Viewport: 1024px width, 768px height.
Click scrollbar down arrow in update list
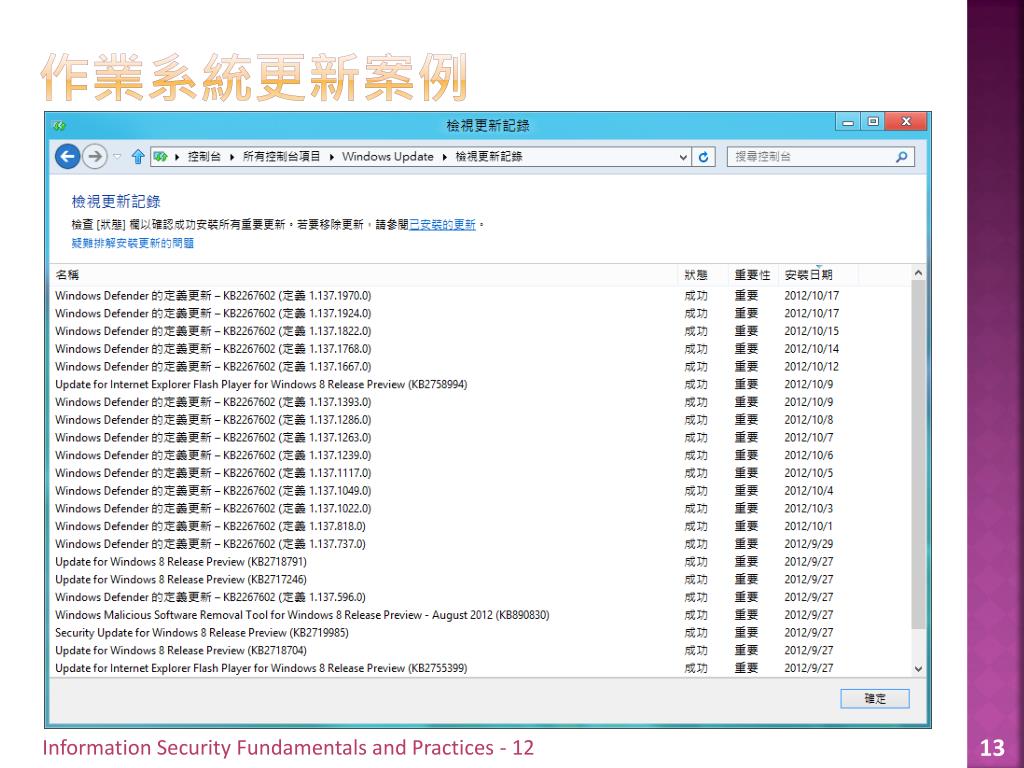click(918, 669)
